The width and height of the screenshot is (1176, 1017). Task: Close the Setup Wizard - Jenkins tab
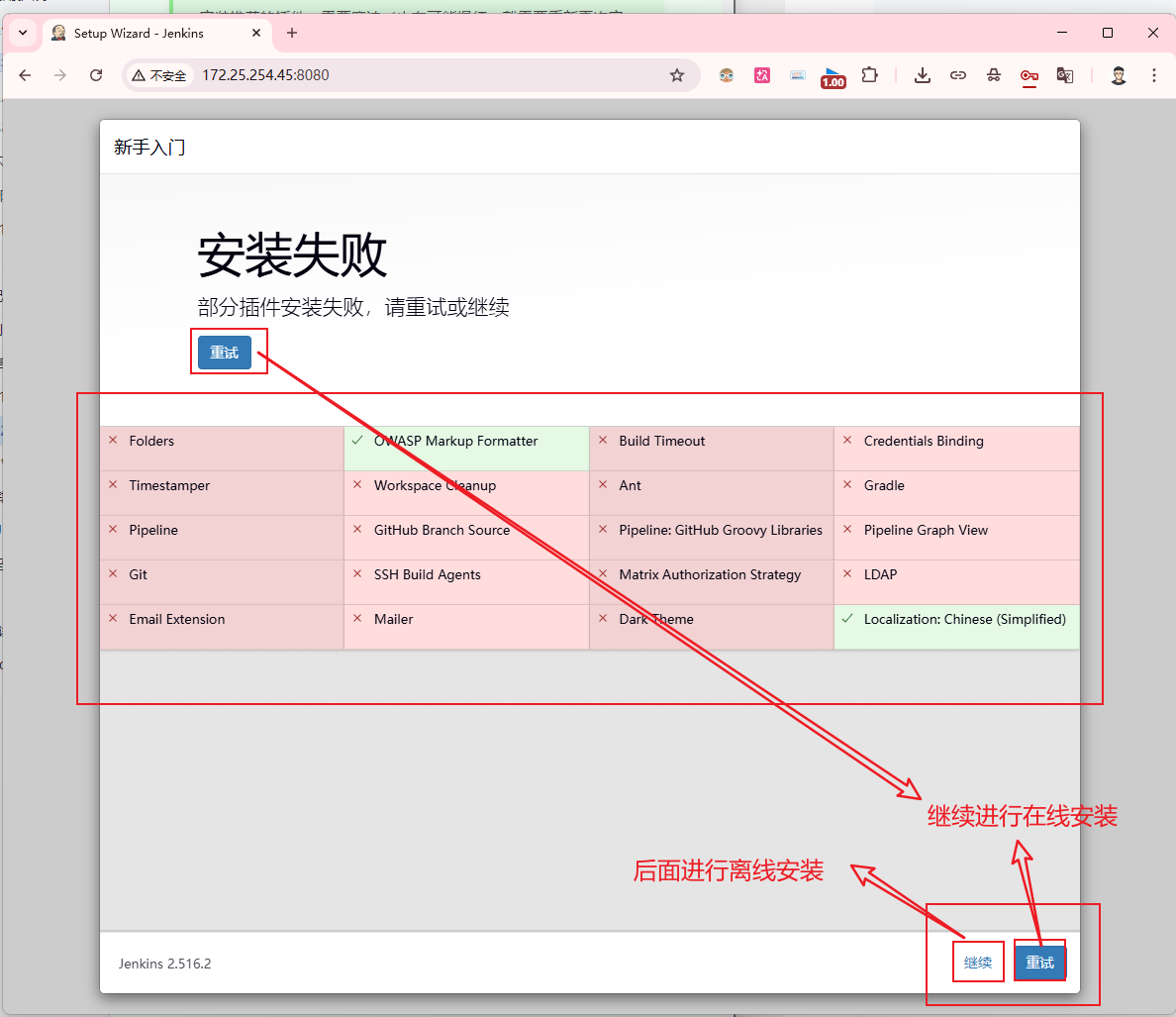256,33
